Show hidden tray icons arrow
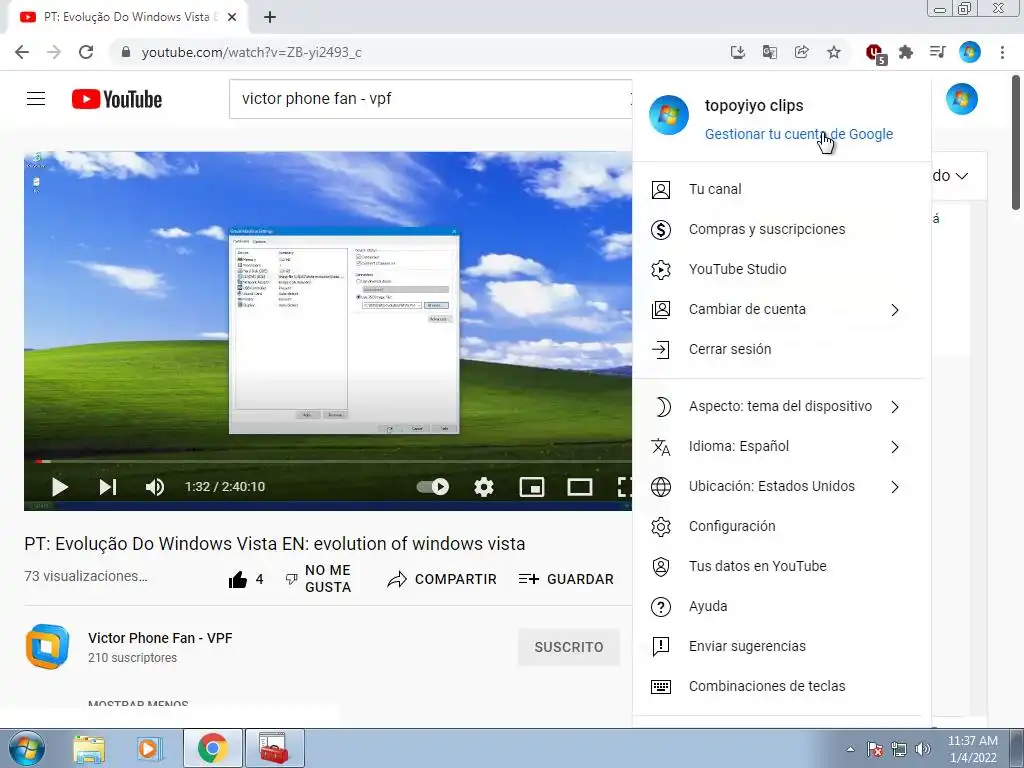 (850, 749)
